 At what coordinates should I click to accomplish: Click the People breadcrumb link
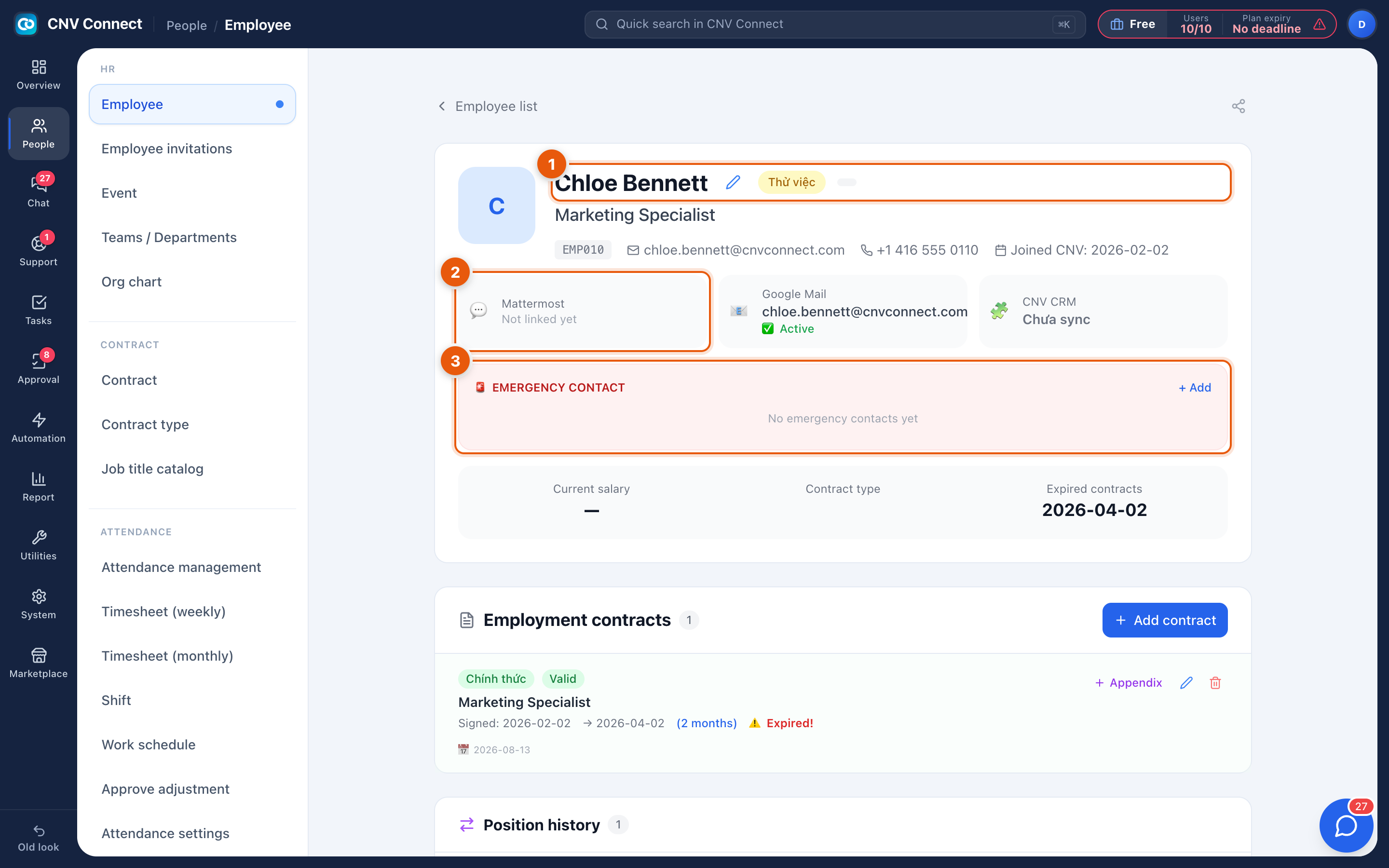coord(187,25)
